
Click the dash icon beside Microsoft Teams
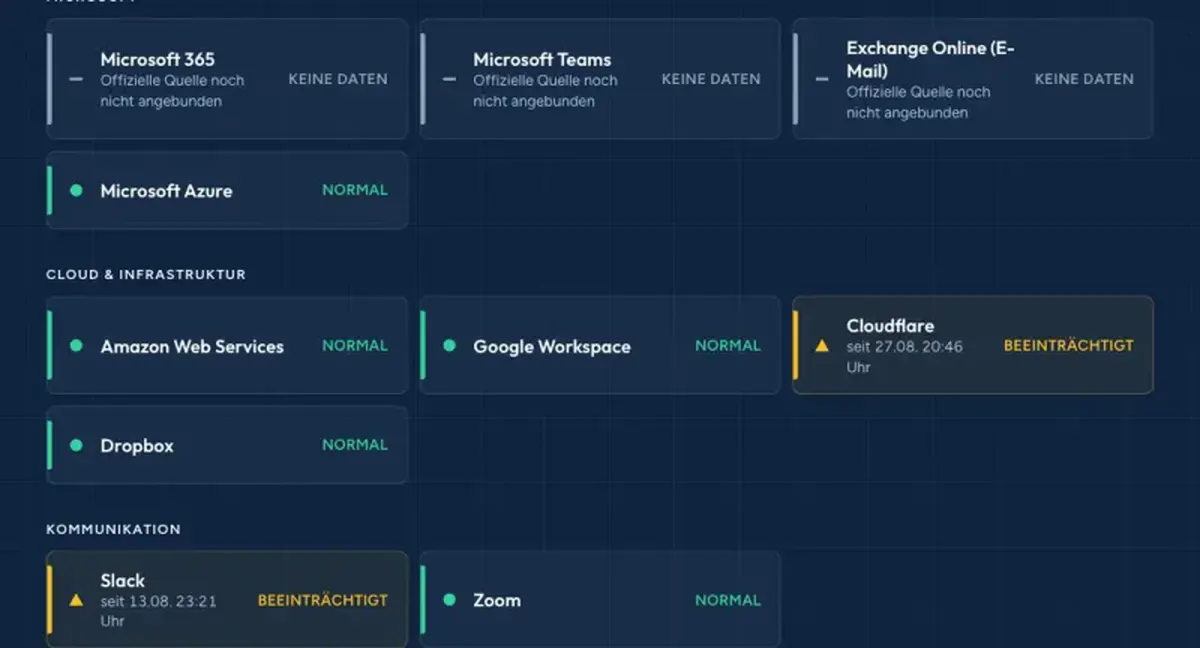(449, 79)
